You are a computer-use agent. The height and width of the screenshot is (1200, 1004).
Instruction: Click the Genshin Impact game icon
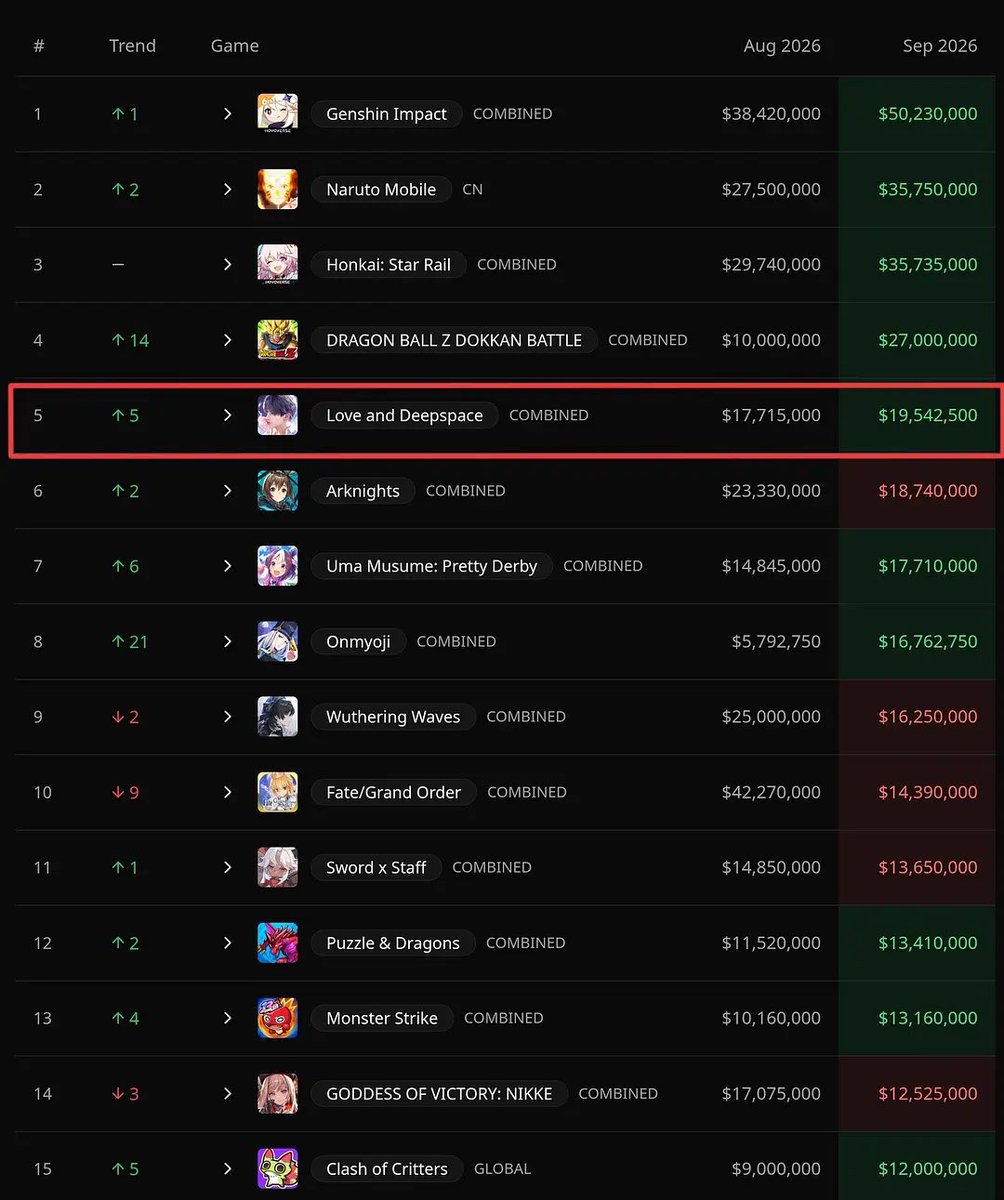point(277,114)
